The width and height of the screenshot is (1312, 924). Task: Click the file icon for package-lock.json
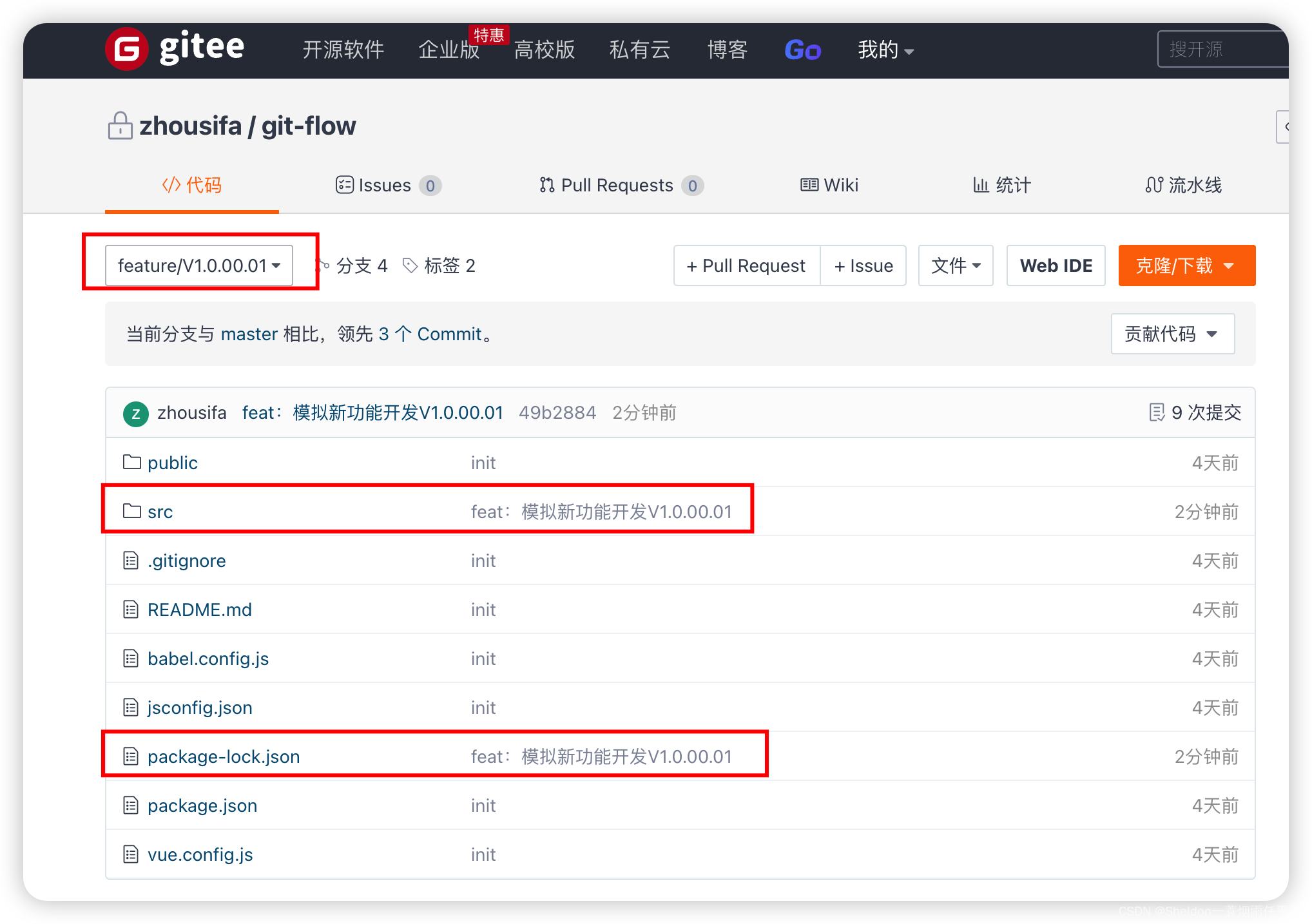point(131,756)
